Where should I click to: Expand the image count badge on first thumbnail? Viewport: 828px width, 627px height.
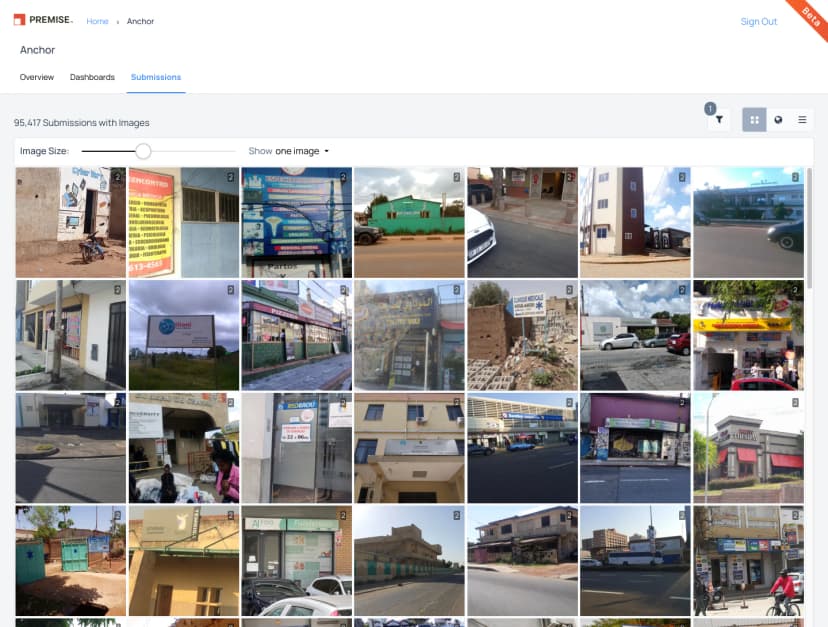[117, 178]
